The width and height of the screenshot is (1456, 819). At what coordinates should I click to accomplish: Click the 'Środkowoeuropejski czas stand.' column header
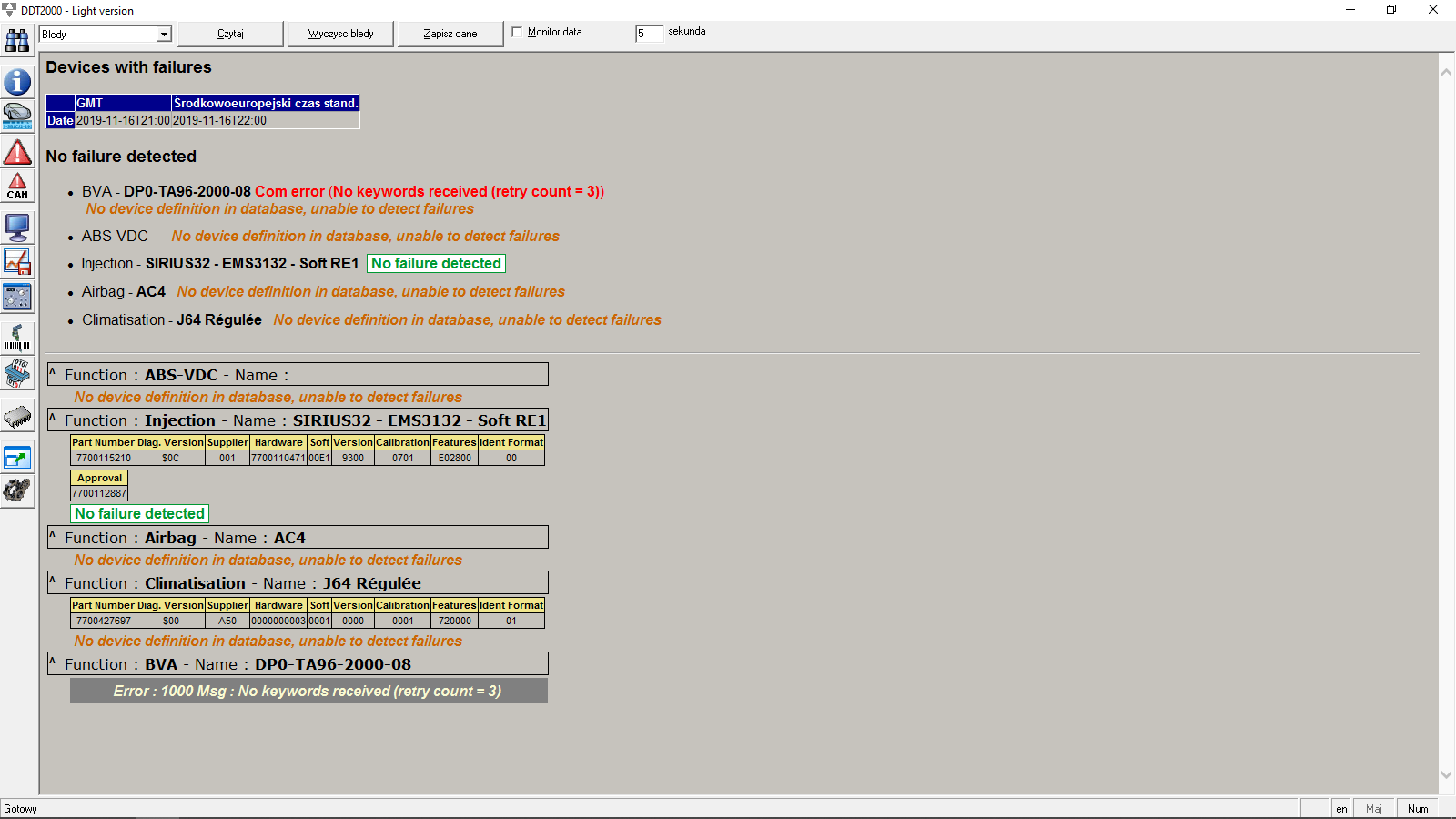point(266,103)
